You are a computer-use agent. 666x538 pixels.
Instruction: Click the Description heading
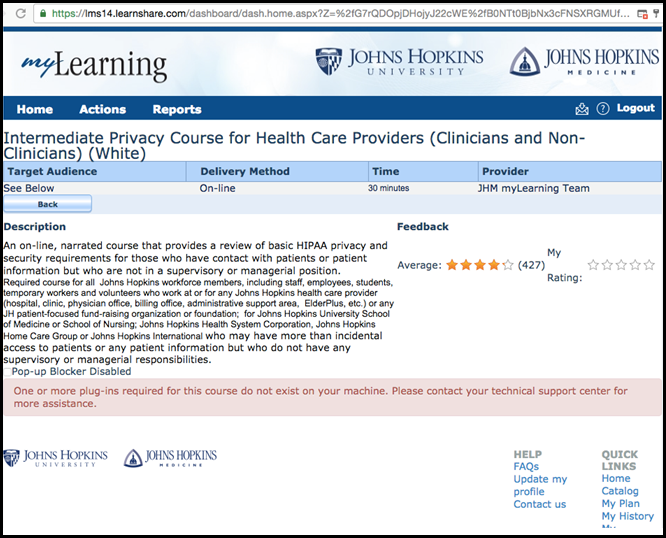tap(35, 227)
